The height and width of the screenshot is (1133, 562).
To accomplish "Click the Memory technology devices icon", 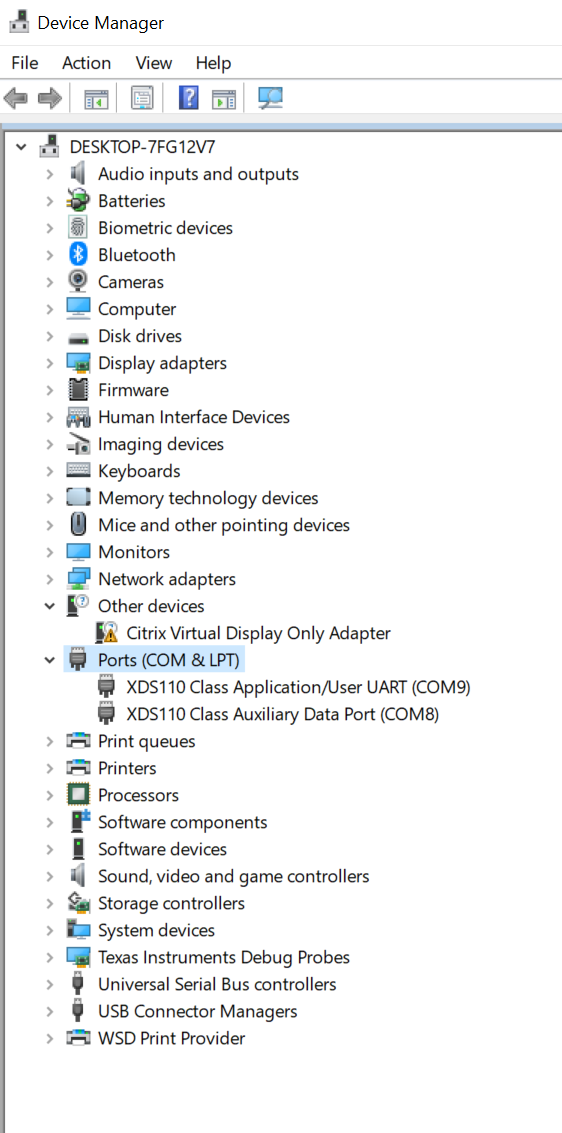I will 78,498.
